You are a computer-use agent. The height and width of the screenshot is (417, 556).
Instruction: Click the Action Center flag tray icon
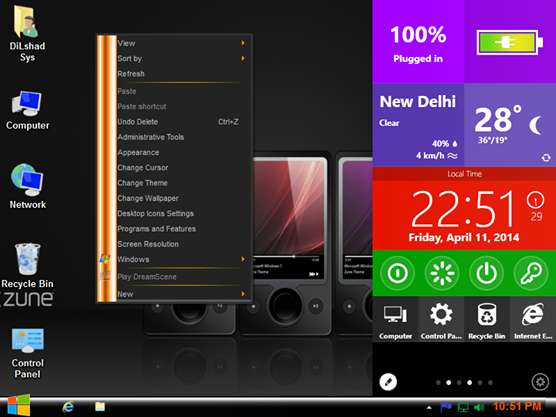coord(446,407)
